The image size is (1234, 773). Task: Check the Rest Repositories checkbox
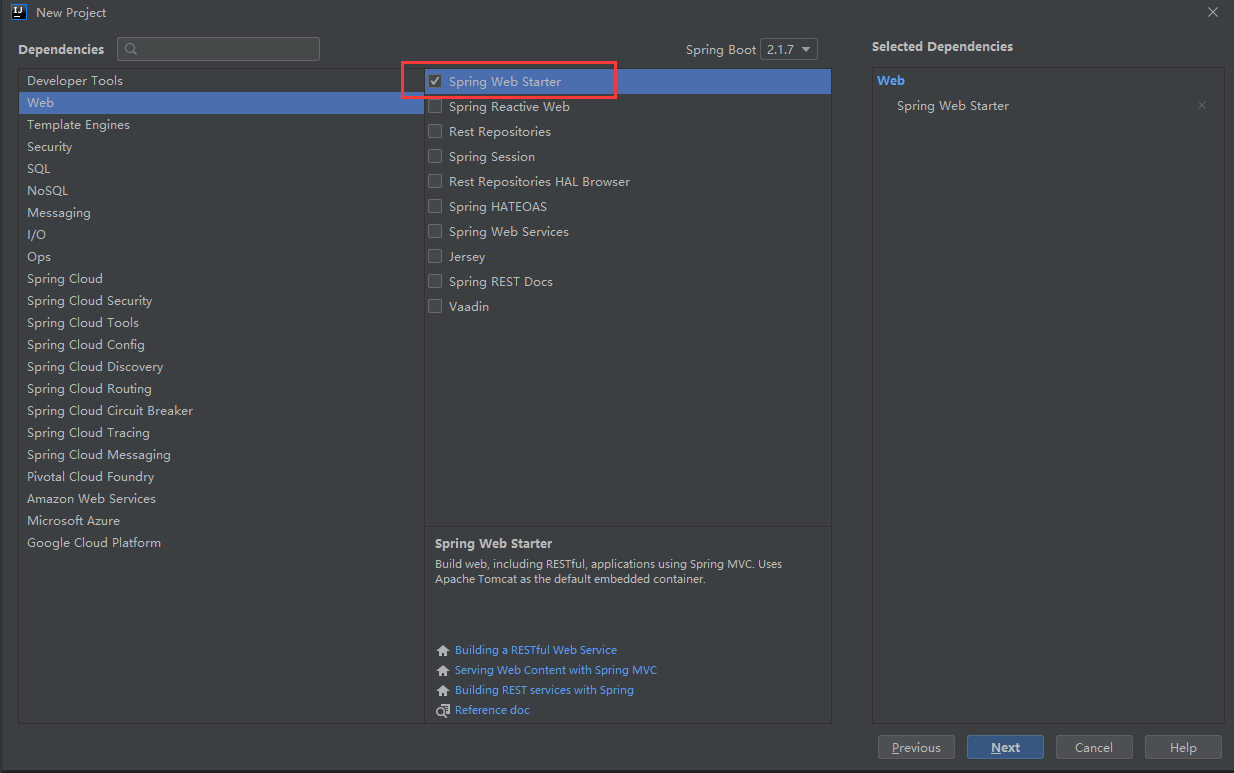[x=435, y=131]
